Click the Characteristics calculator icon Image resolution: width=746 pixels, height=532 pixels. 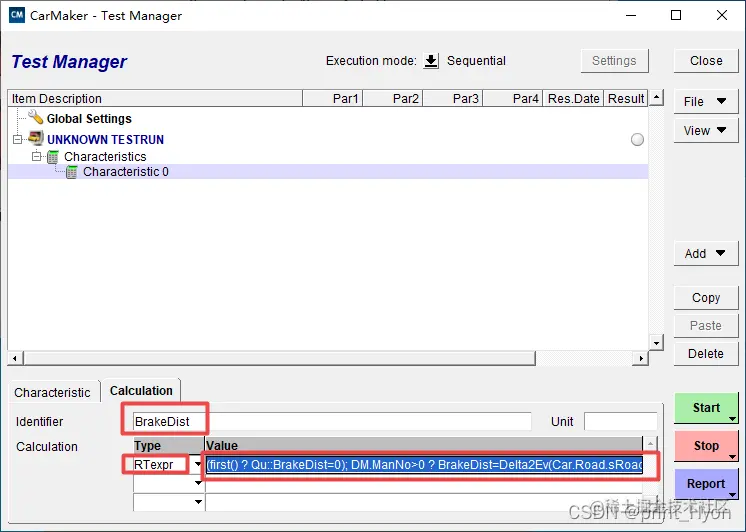[53, 157]
